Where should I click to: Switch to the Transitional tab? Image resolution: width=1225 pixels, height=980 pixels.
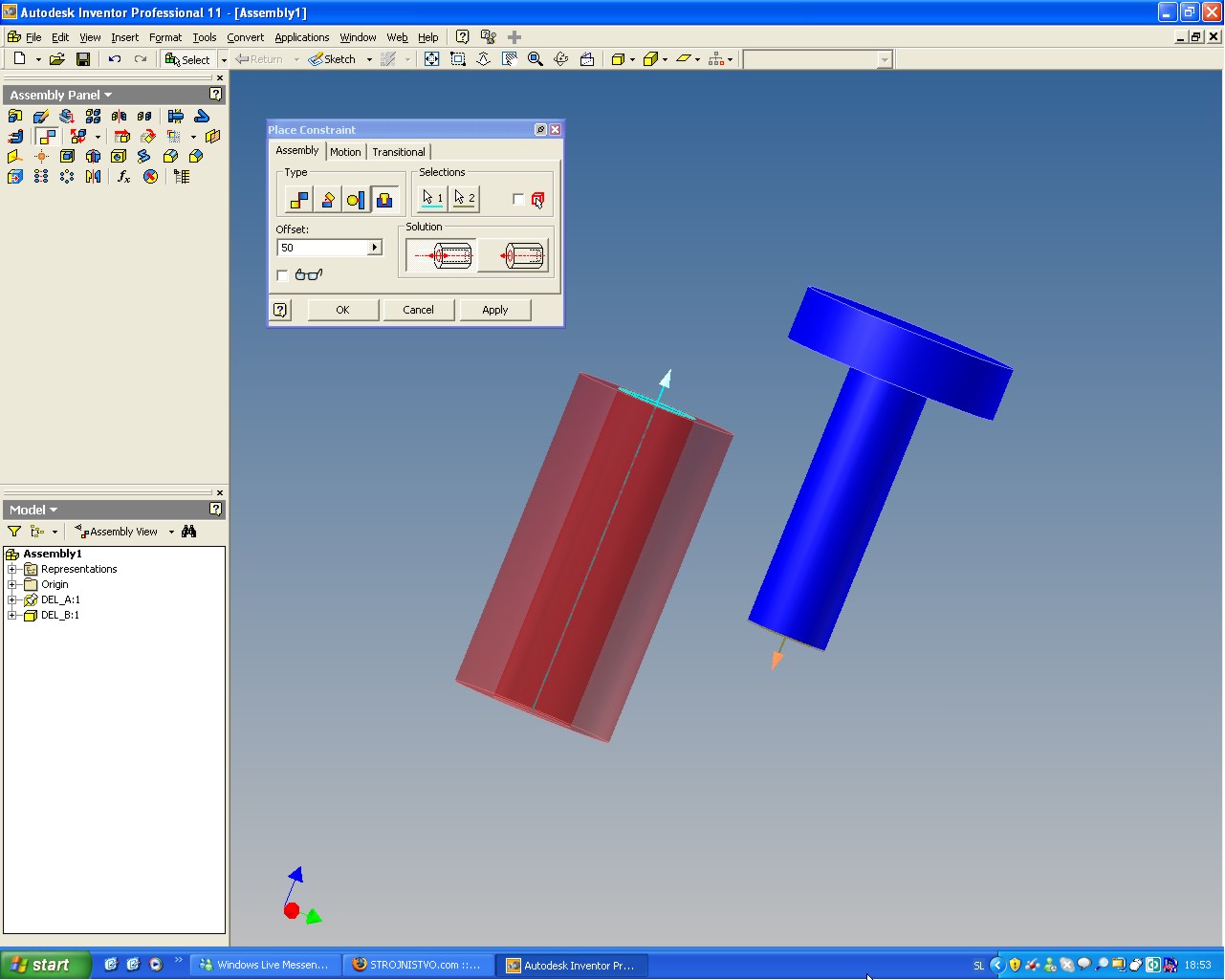(x=399, y=152)
